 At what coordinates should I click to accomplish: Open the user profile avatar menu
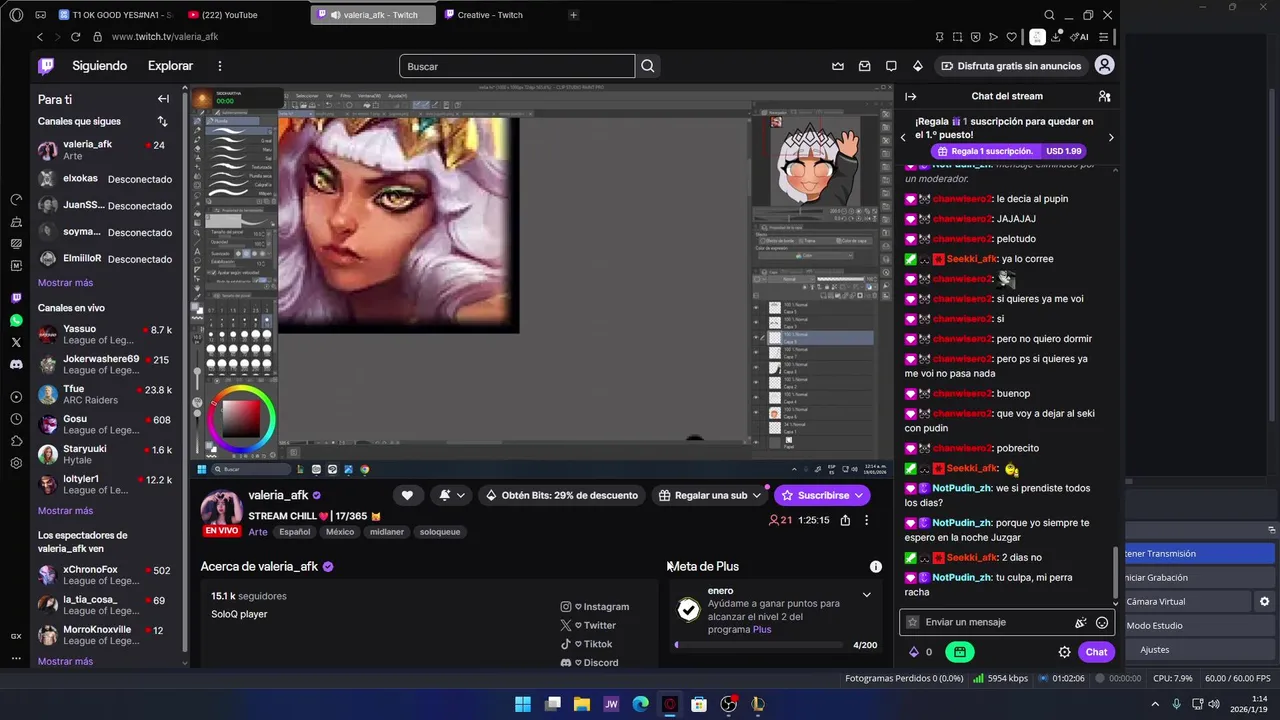point(1105,65)
